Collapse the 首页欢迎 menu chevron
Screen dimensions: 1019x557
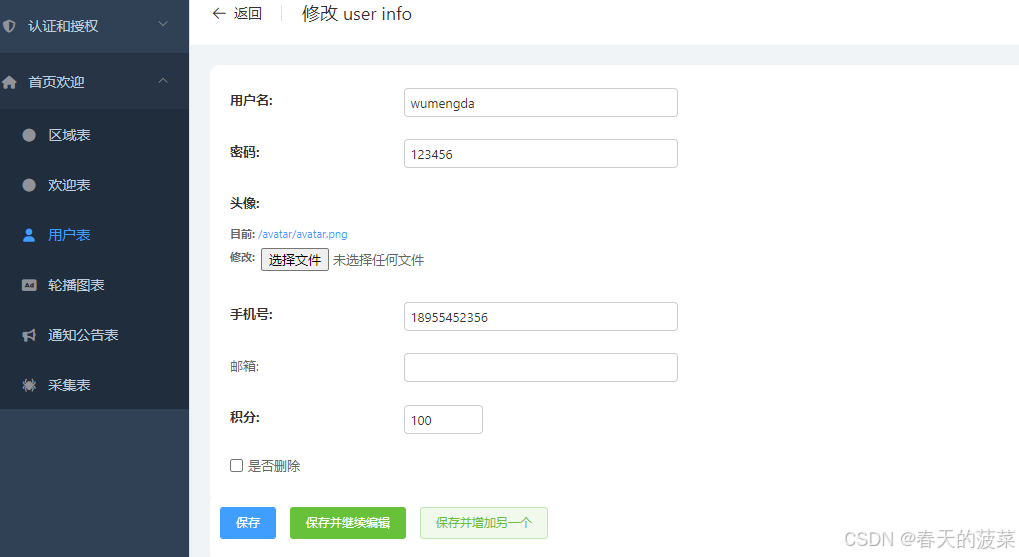[x=163, y=81]
